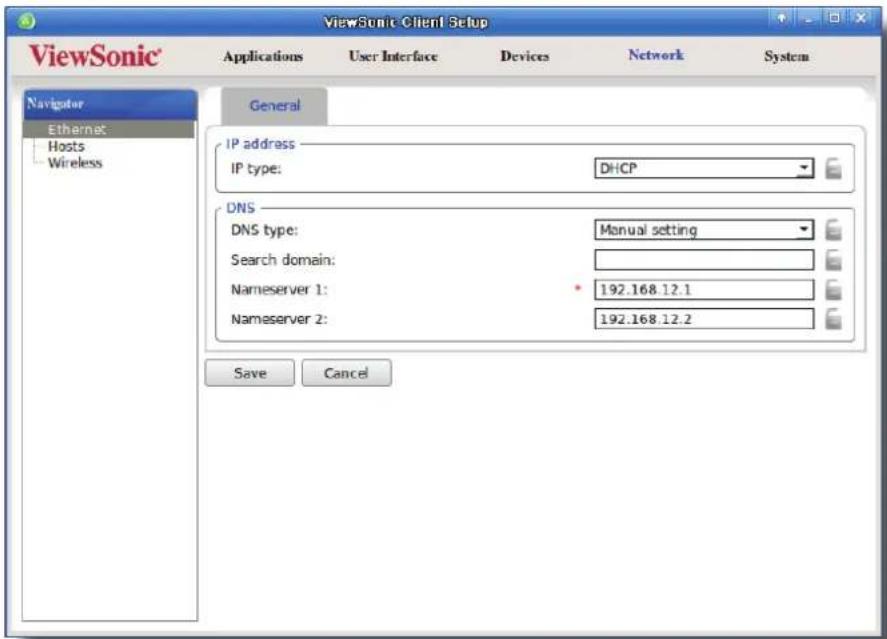
Task: Click the ViewSonic Client Setup window title
Action: point(406,22)
